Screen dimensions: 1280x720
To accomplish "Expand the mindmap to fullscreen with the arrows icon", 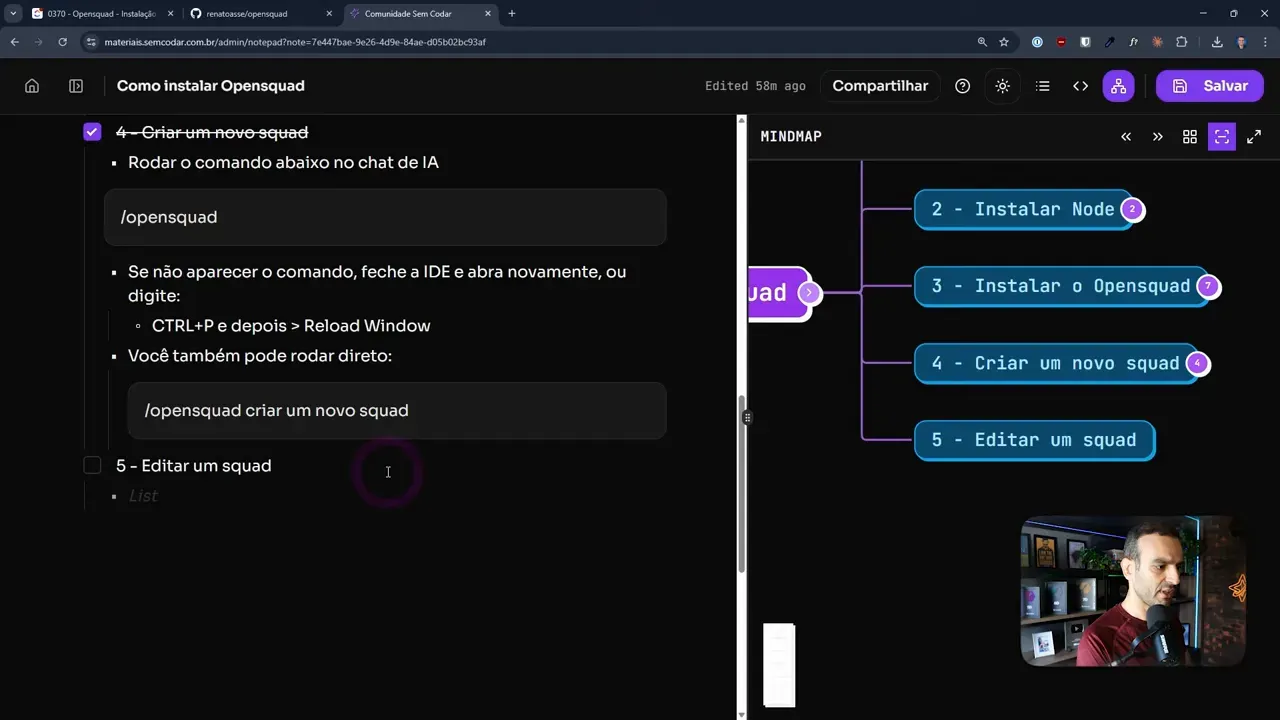I will [1254, 136].
